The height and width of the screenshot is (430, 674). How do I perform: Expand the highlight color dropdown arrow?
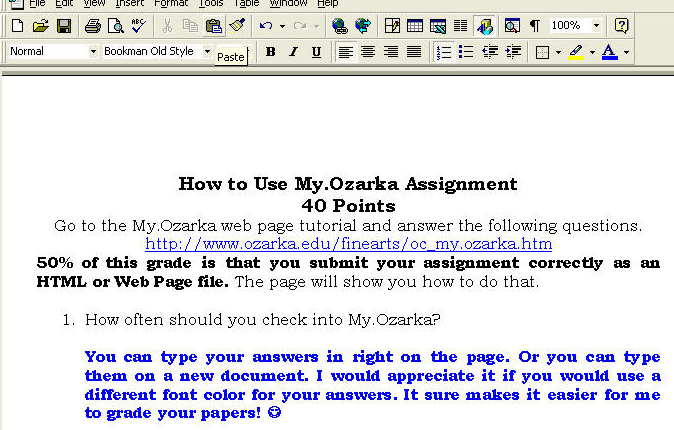tap(592, 52)
